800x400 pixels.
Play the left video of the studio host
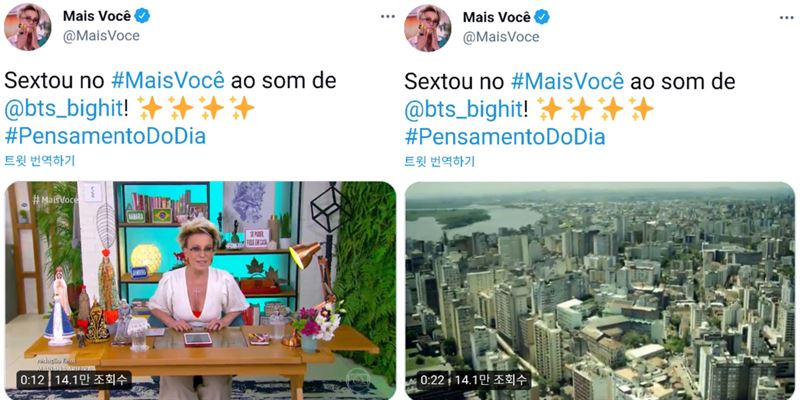(x=201, y=290)
